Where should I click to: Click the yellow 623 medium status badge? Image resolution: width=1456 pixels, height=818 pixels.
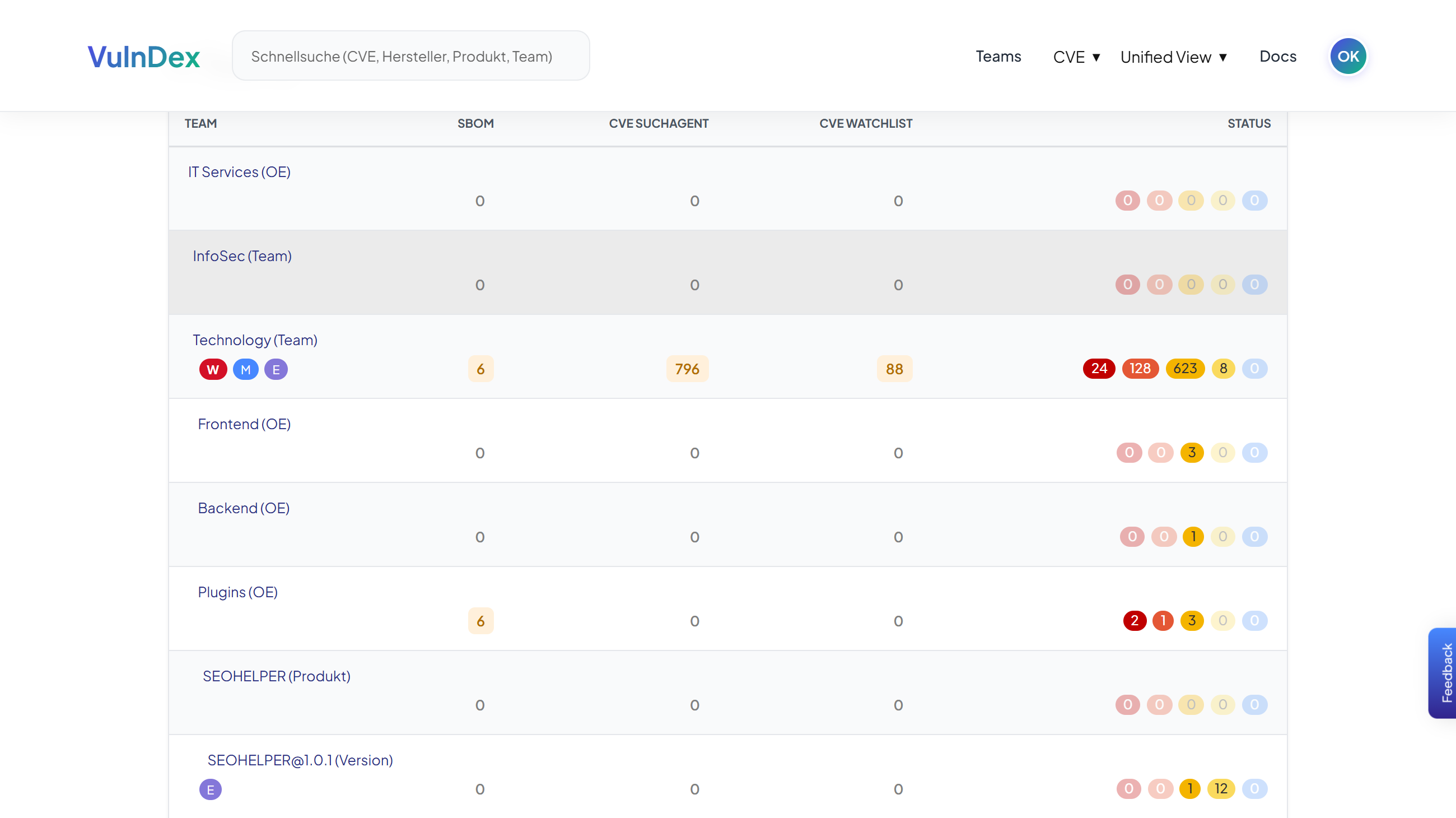[1186, 368]
